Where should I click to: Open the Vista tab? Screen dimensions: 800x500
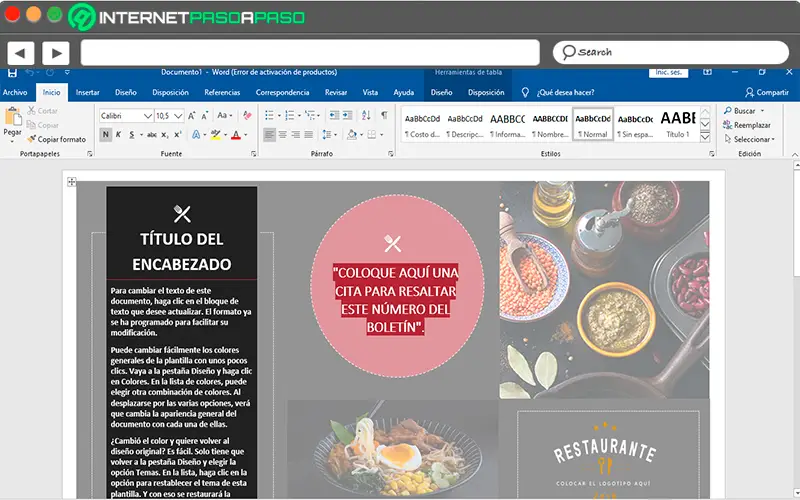click(370, 92)
